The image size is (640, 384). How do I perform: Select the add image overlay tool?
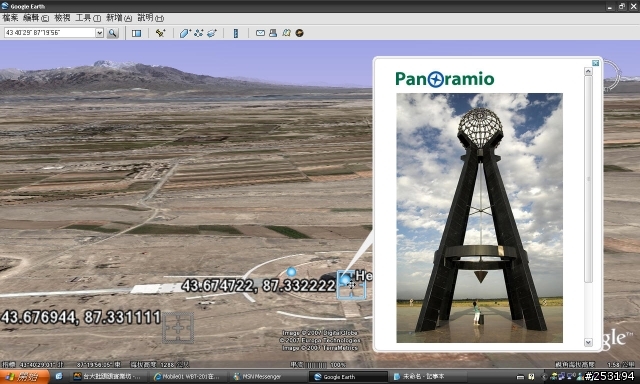212,33
